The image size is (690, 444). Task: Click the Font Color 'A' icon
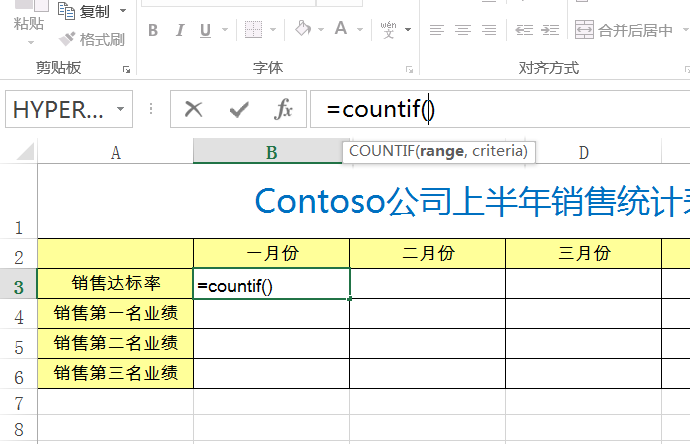coord(341,29)
